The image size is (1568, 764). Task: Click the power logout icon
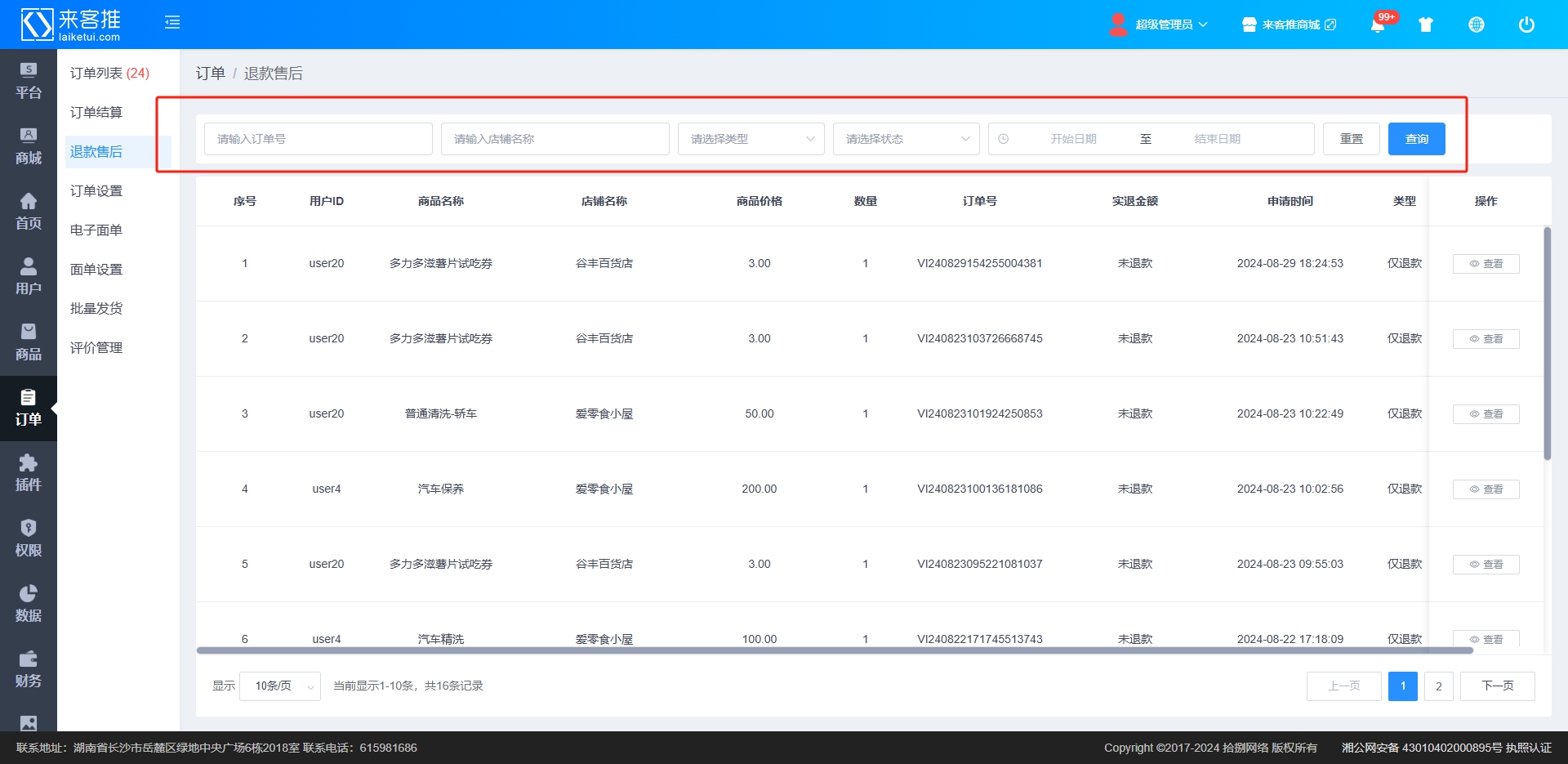point(1526,25)
